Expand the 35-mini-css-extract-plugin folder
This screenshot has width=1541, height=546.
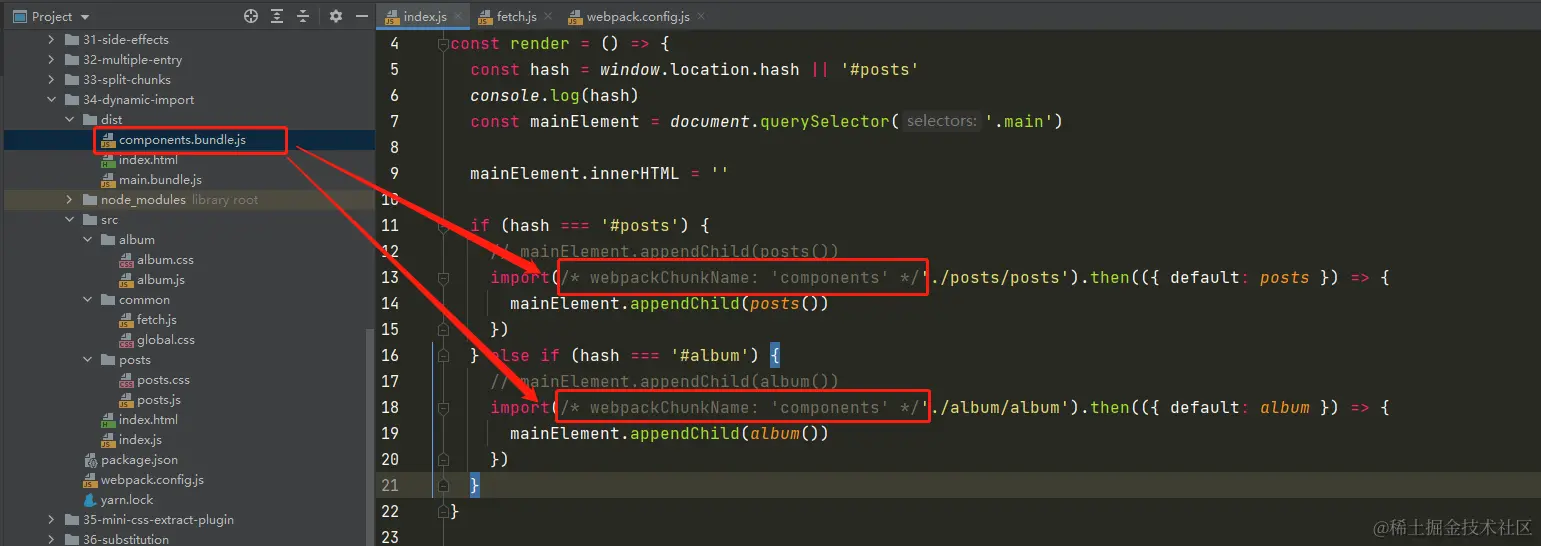click(52, 520)
